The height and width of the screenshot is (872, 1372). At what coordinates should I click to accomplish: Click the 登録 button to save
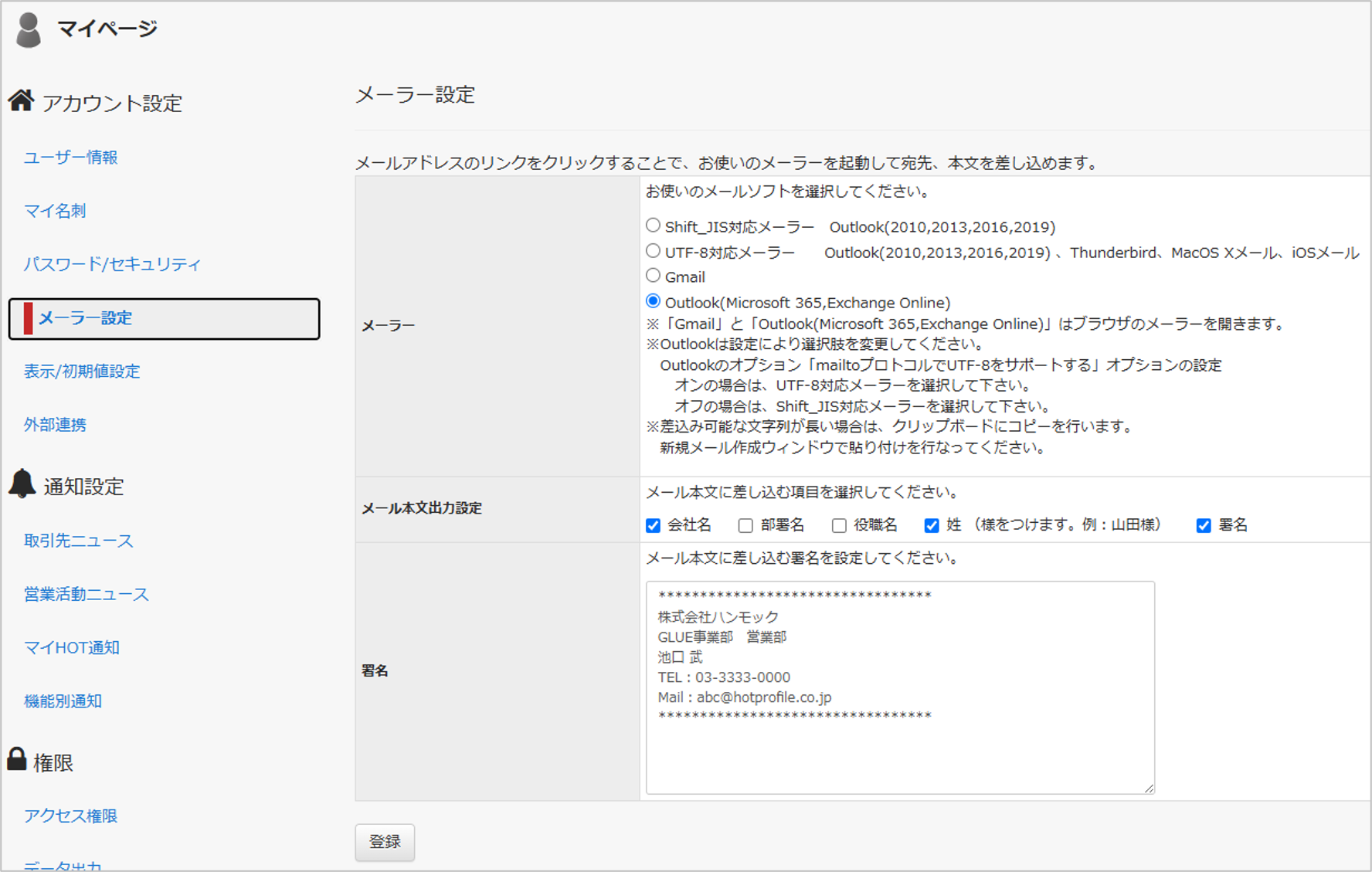point(385,842)
